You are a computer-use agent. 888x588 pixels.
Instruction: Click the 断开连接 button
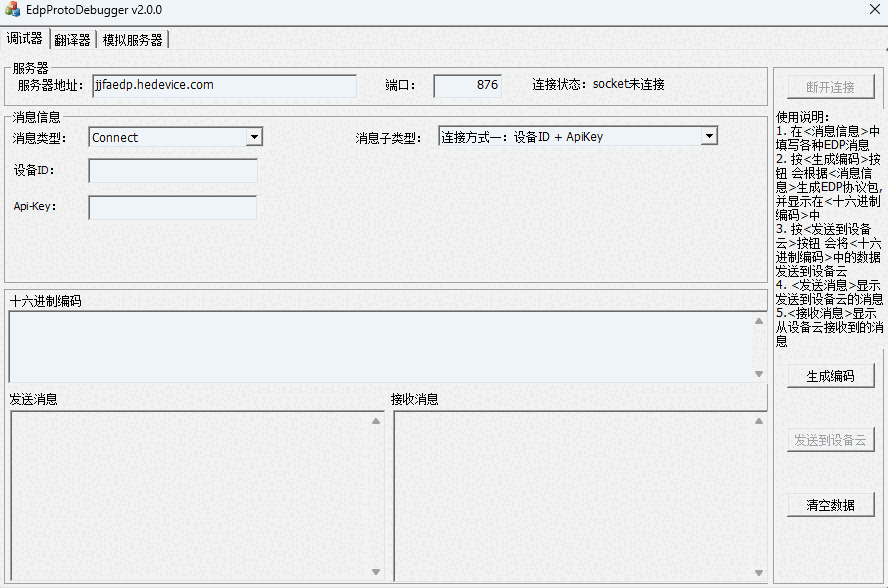coord(830,86)
